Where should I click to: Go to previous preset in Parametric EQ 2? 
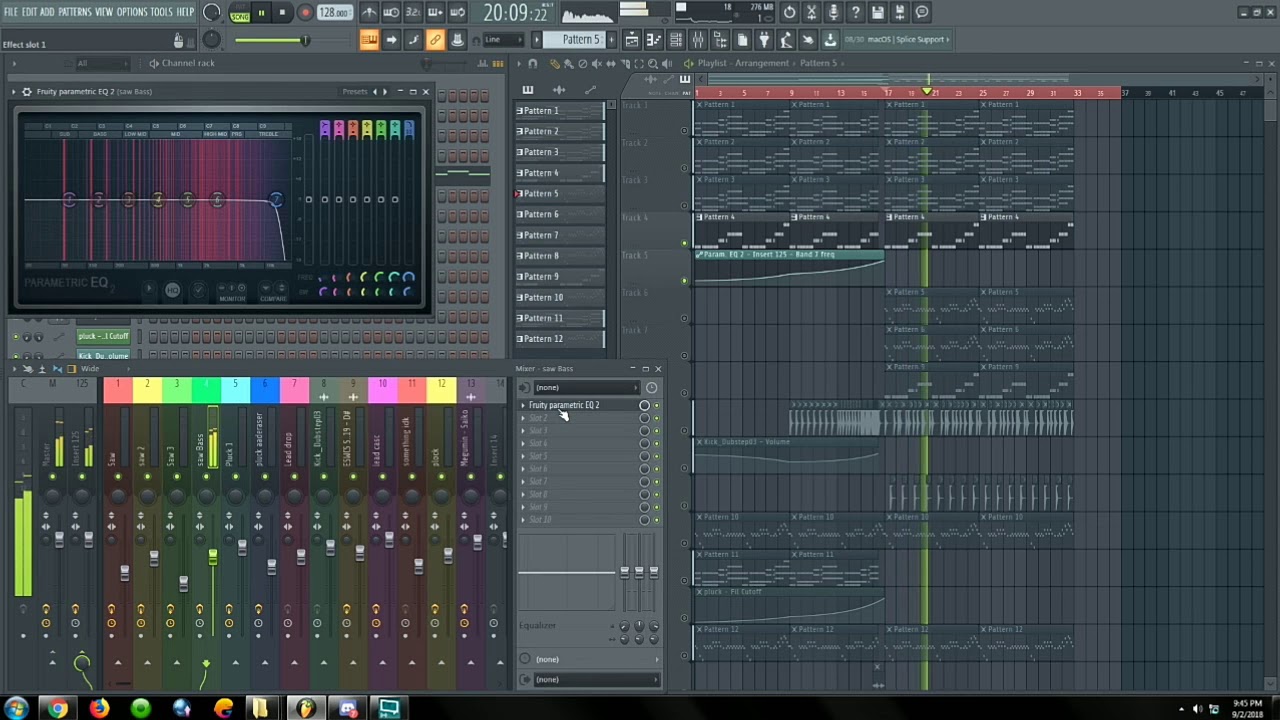coord(375,92)
